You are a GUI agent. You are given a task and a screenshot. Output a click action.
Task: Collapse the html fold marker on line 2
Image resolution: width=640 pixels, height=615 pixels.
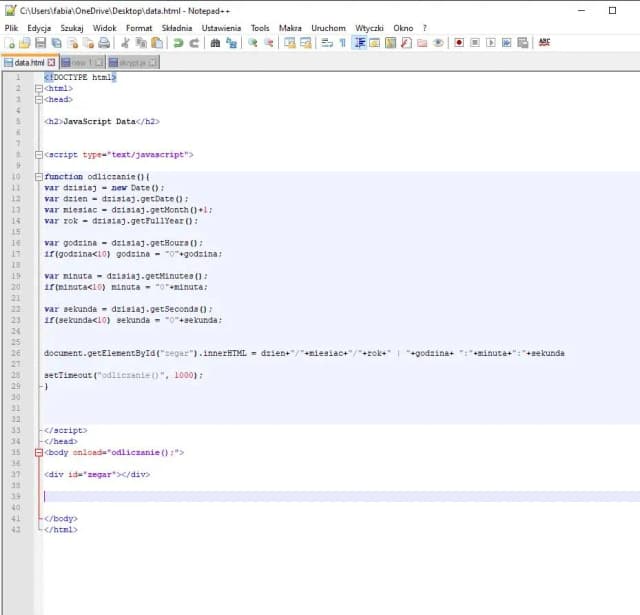[x=39, y=89]
